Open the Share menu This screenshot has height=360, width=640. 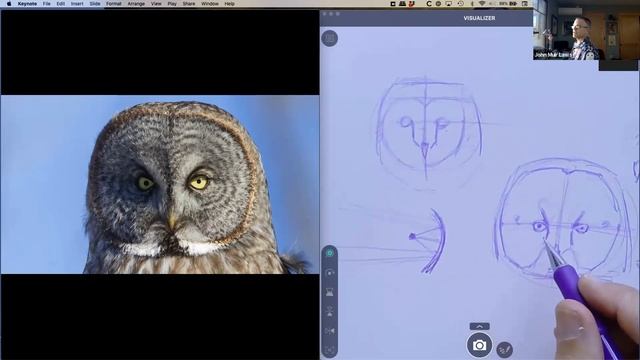tap(189, 4)
